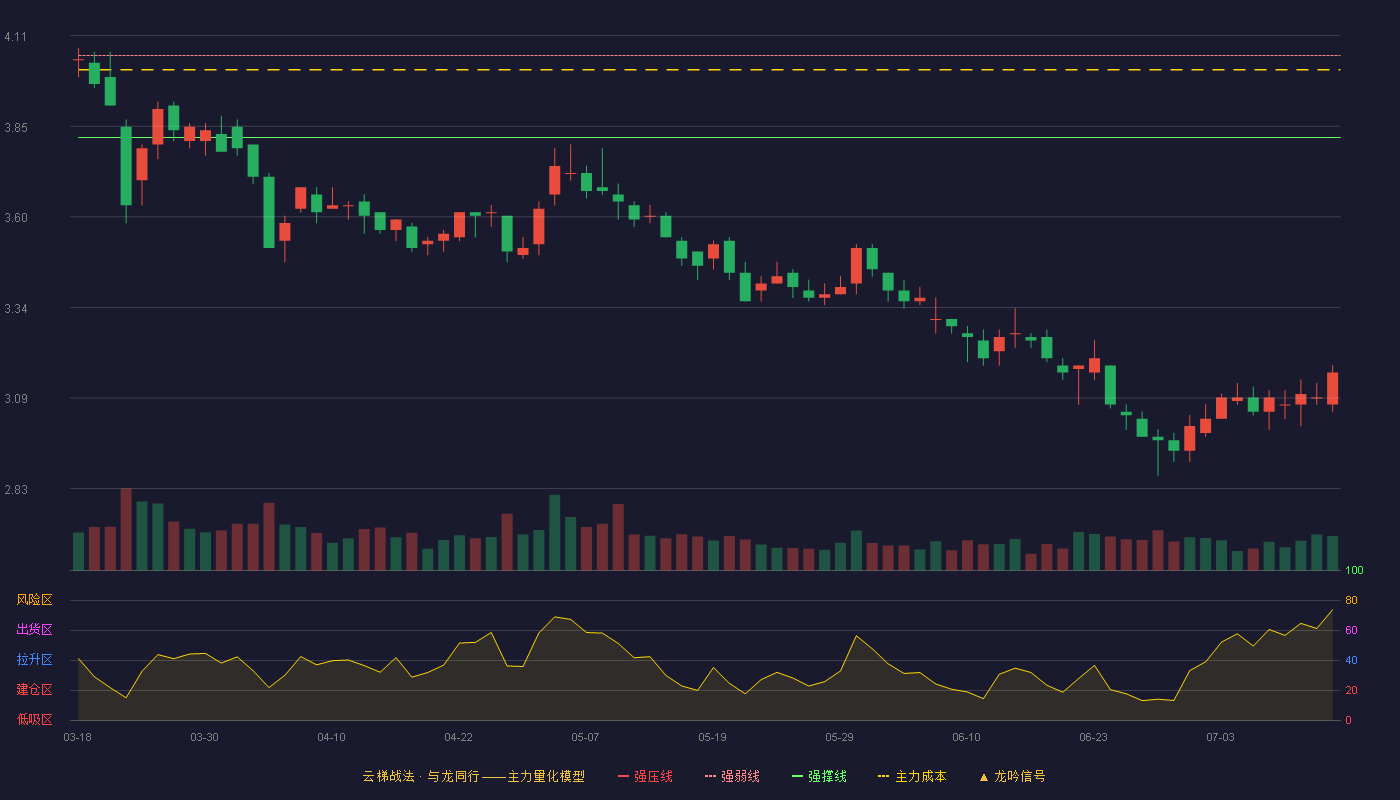Screen dimensions: 1400x800
Task: Click the 3.09 price axis label
Action: click(x=15, y=399)
